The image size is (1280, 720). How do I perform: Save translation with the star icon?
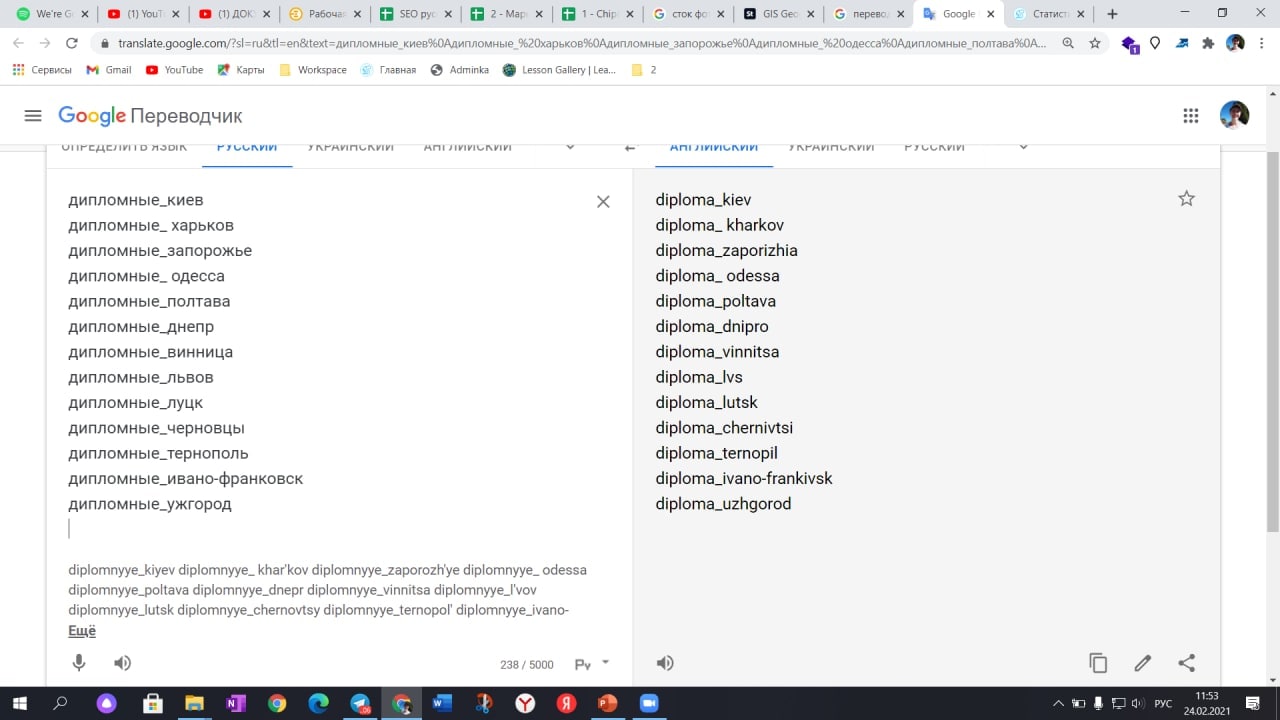tap(1186, 198)
